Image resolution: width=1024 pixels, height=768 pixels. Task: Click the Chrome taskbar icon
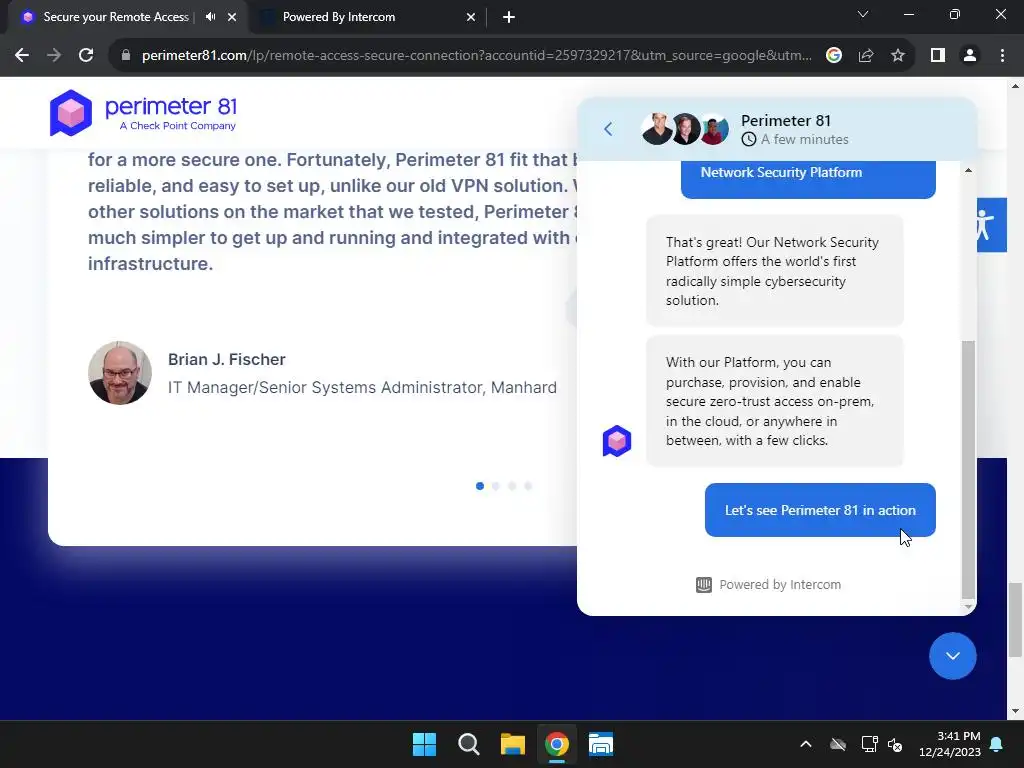[556, 744]
